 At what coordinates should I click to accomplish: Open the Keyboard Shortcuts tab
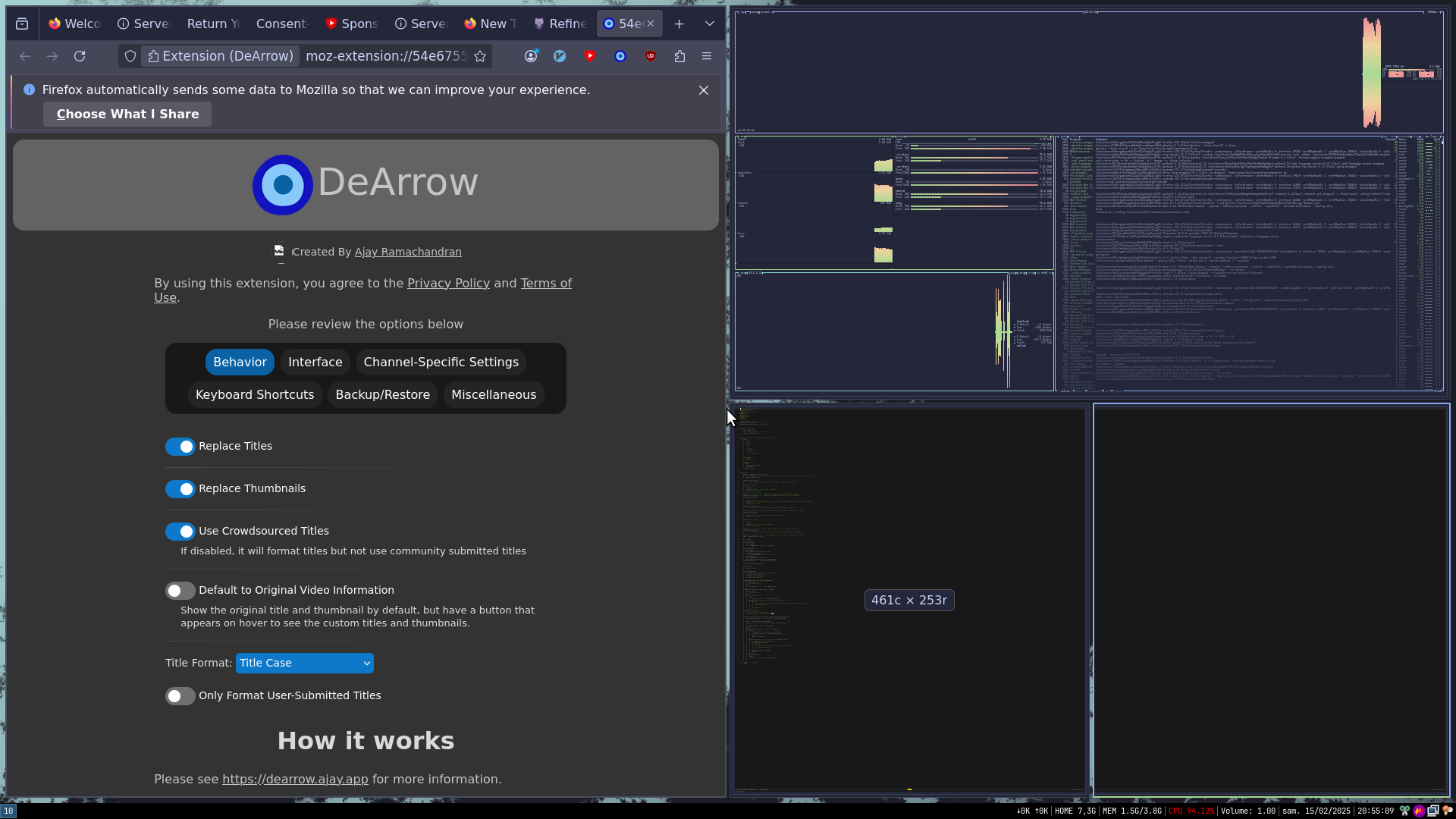coord(255,395)
